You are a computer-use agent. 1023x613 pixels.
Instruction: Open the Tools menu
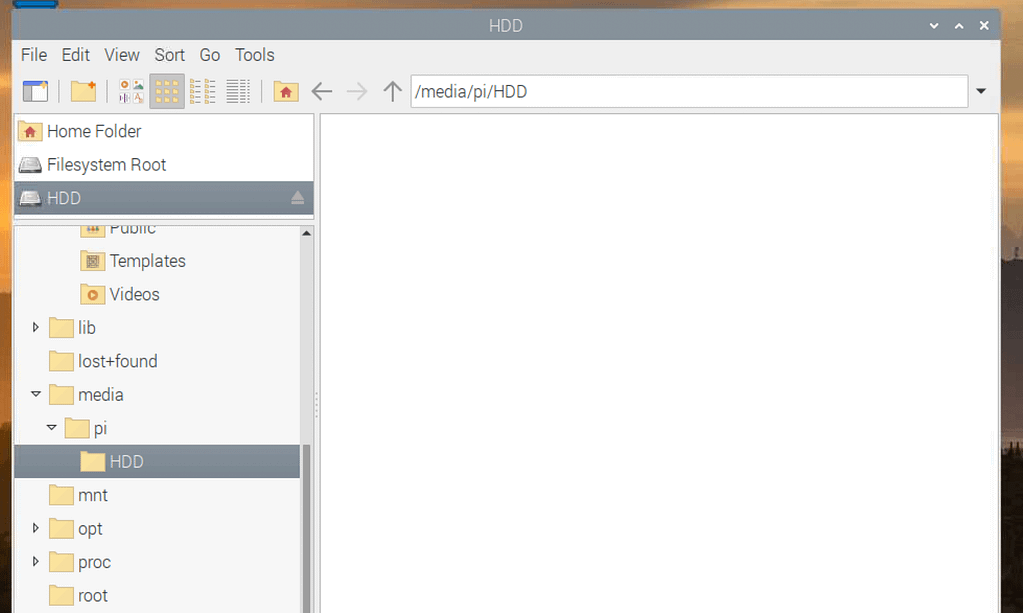[254, 55]
